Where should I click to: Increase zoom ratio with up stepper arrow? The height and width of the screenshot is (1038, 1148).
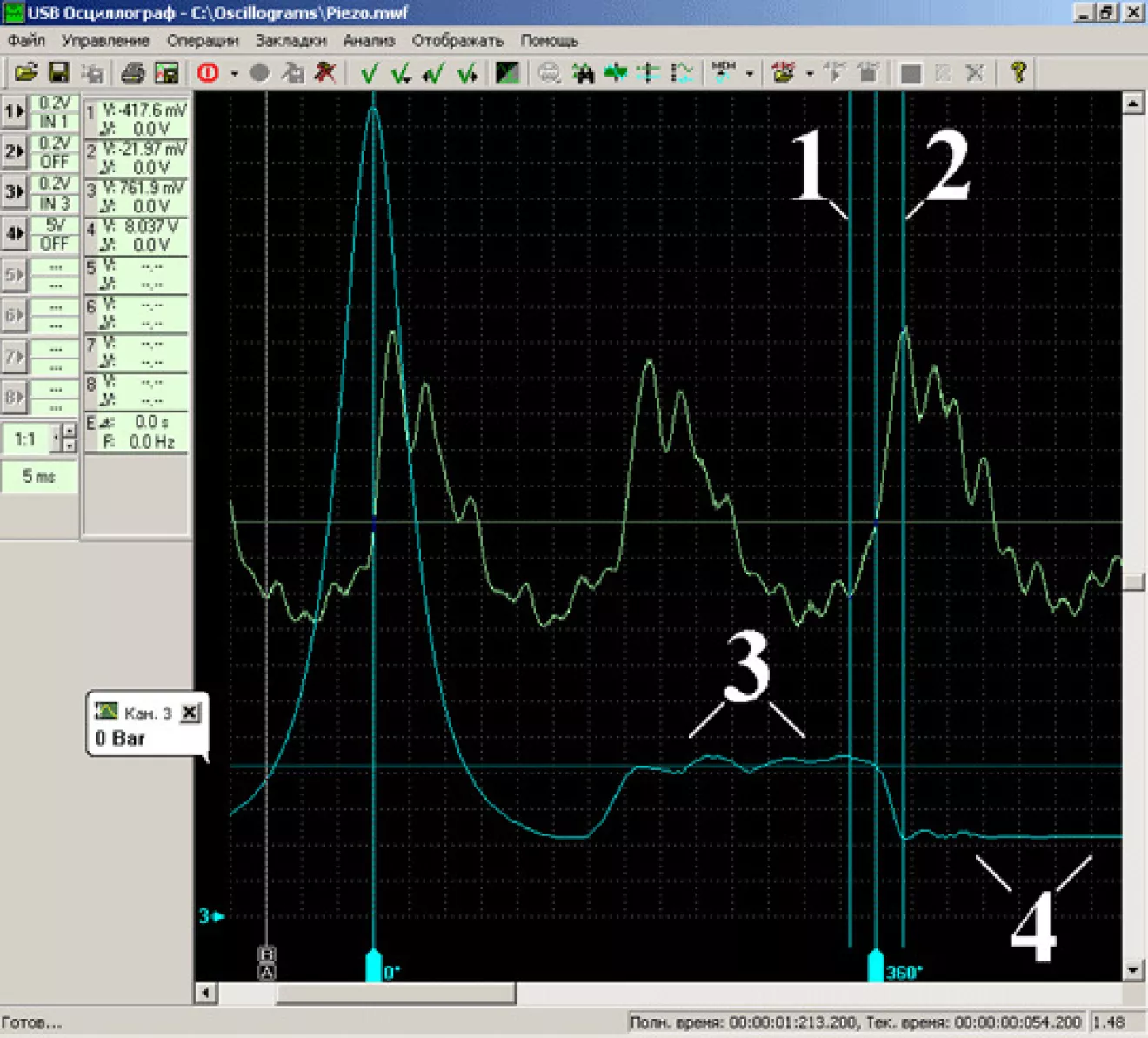(69, 432)
